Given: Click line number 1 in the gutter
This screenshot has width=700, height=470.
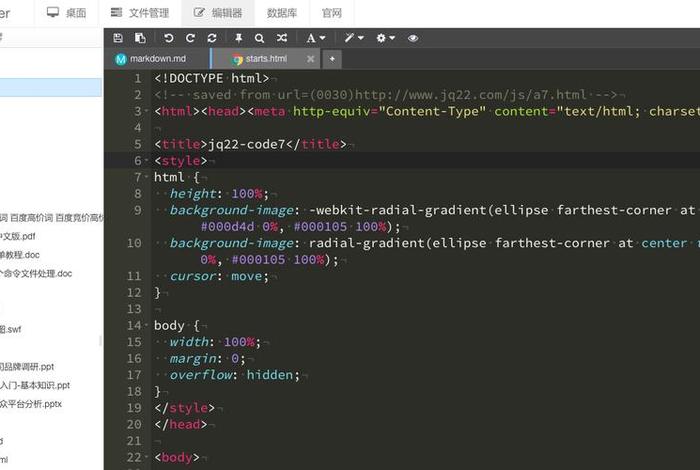Looking at the screenshot, I should pyautogui.click(x=138, y=78).
